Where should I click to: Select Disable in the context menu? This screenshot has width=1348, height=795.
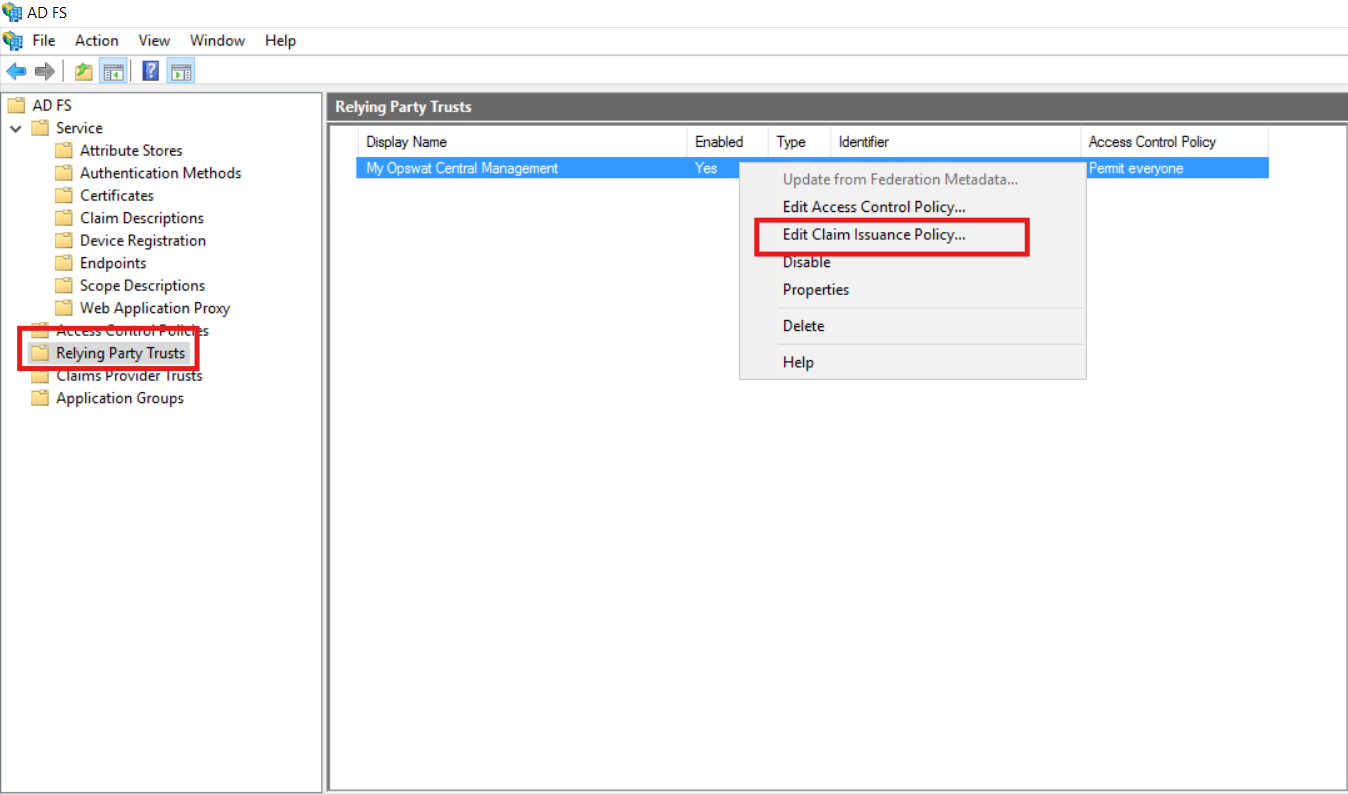806,262
